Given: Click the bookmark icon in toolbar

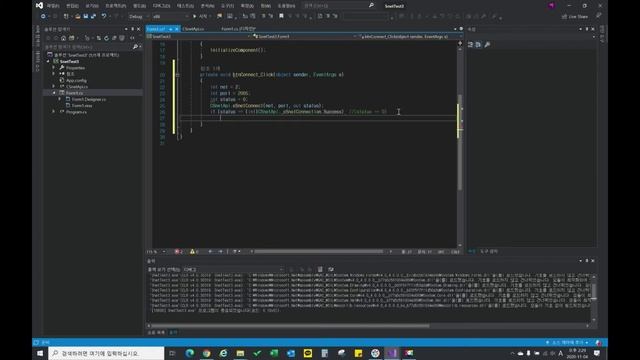Looking at the screenshot, I should [281, 16].
